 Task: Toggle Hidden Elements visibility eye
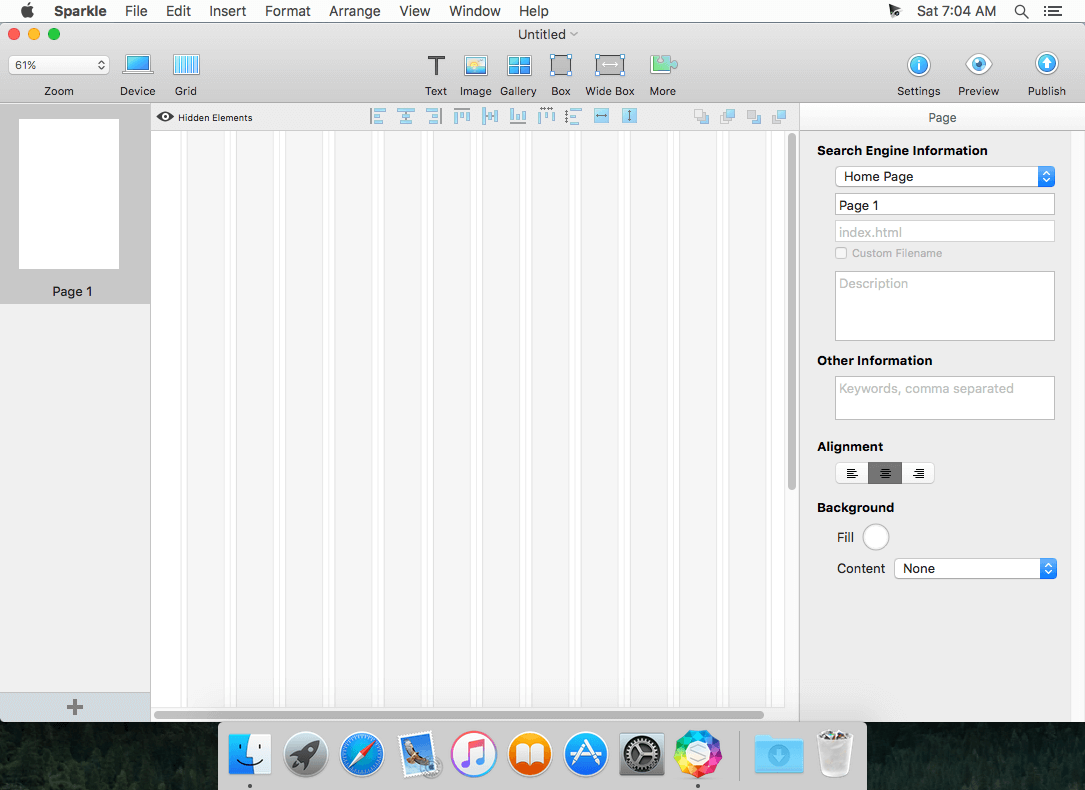[166, 117]
